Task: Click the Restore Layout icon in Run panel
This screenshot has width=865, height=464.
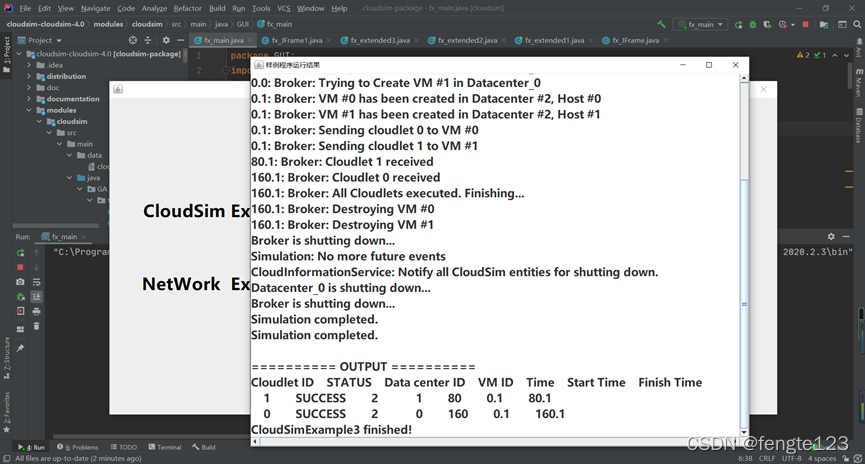Action: [20, 329]
